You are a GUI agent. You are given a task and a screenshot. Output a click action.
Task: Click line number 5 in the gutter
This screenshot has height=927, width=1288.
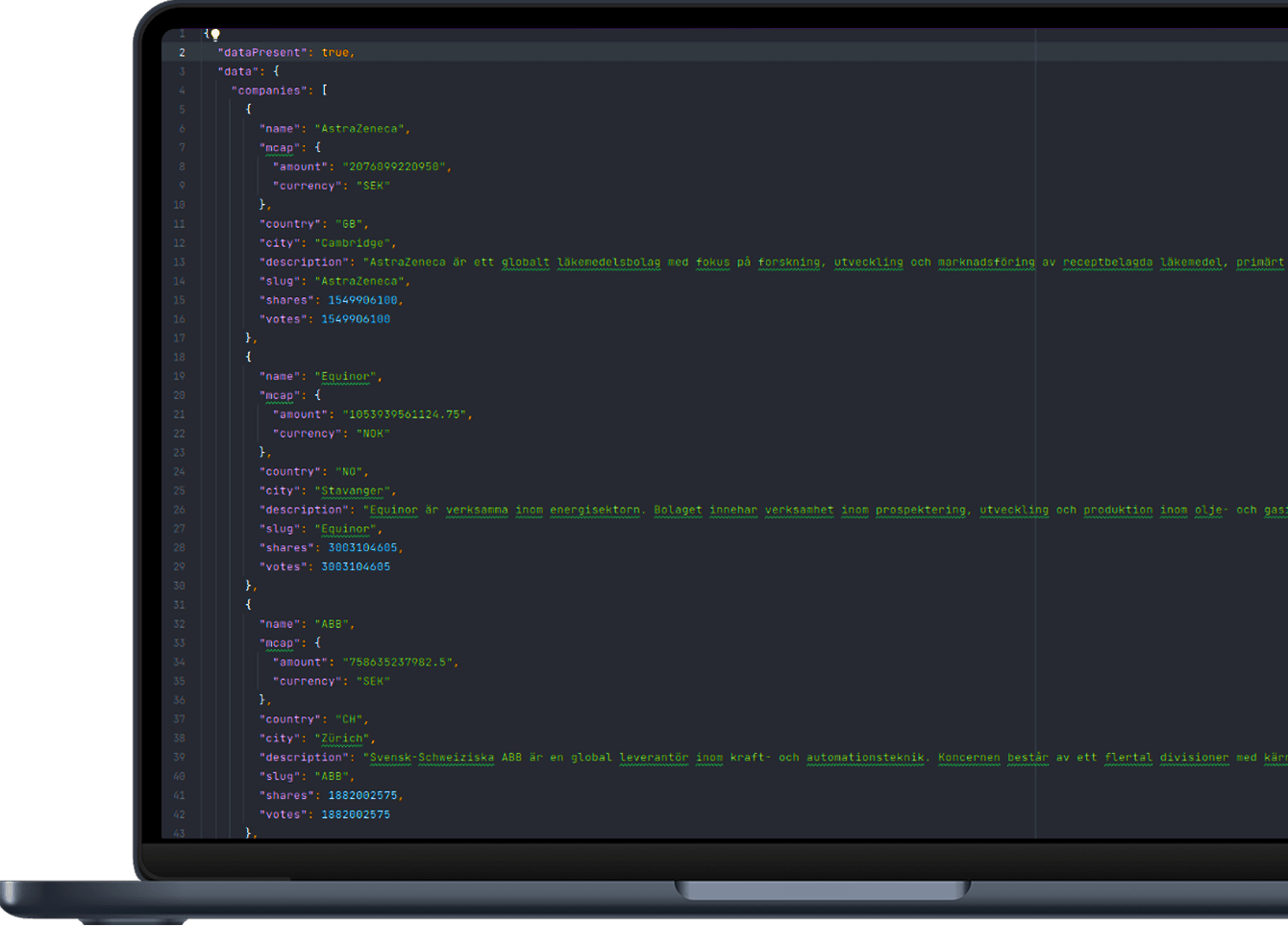pos(182,110)
